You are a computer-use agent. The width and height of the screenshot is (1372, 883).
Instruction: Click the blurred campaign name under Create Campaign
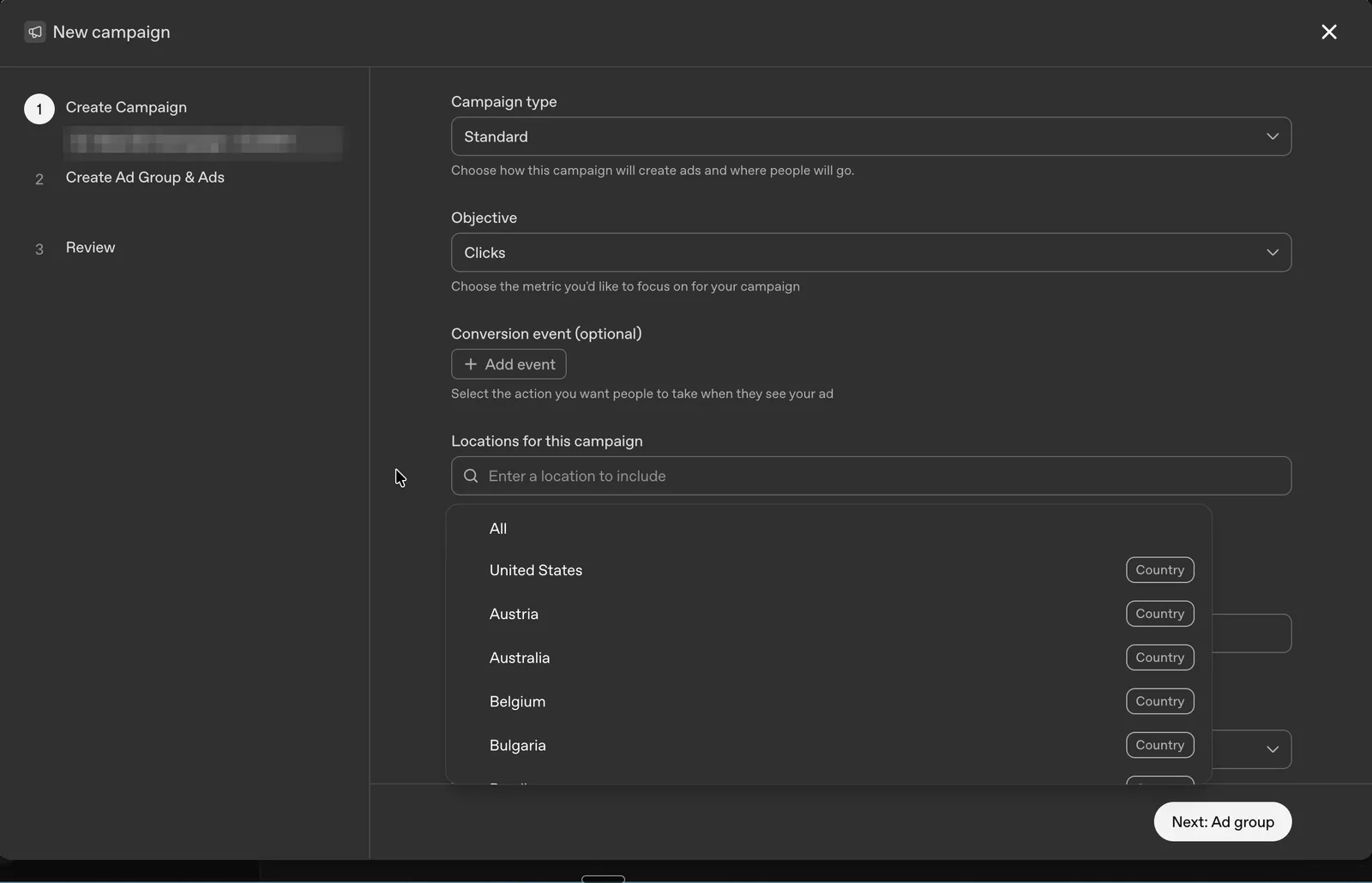coord(204,142)
